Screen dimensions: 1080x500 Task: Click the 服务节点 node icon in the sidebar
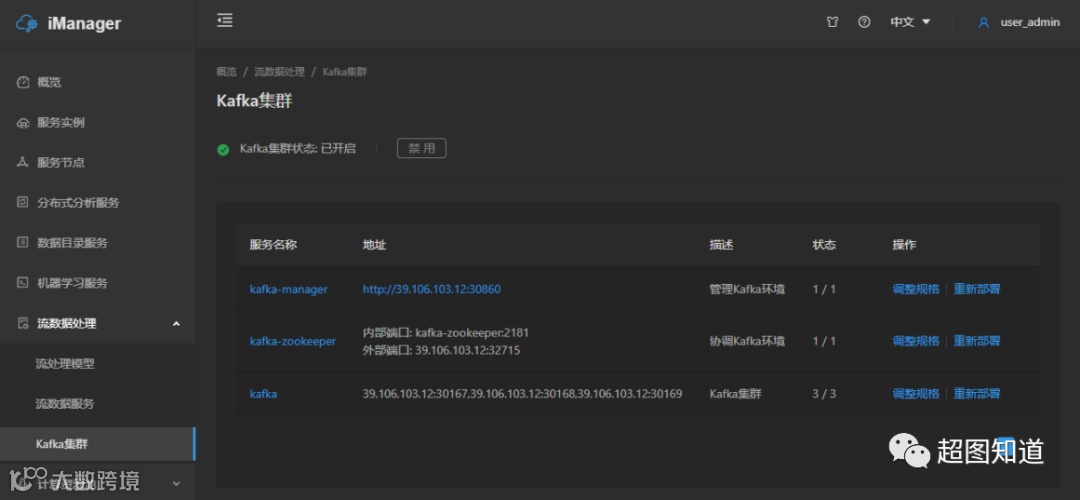point(23,163)
